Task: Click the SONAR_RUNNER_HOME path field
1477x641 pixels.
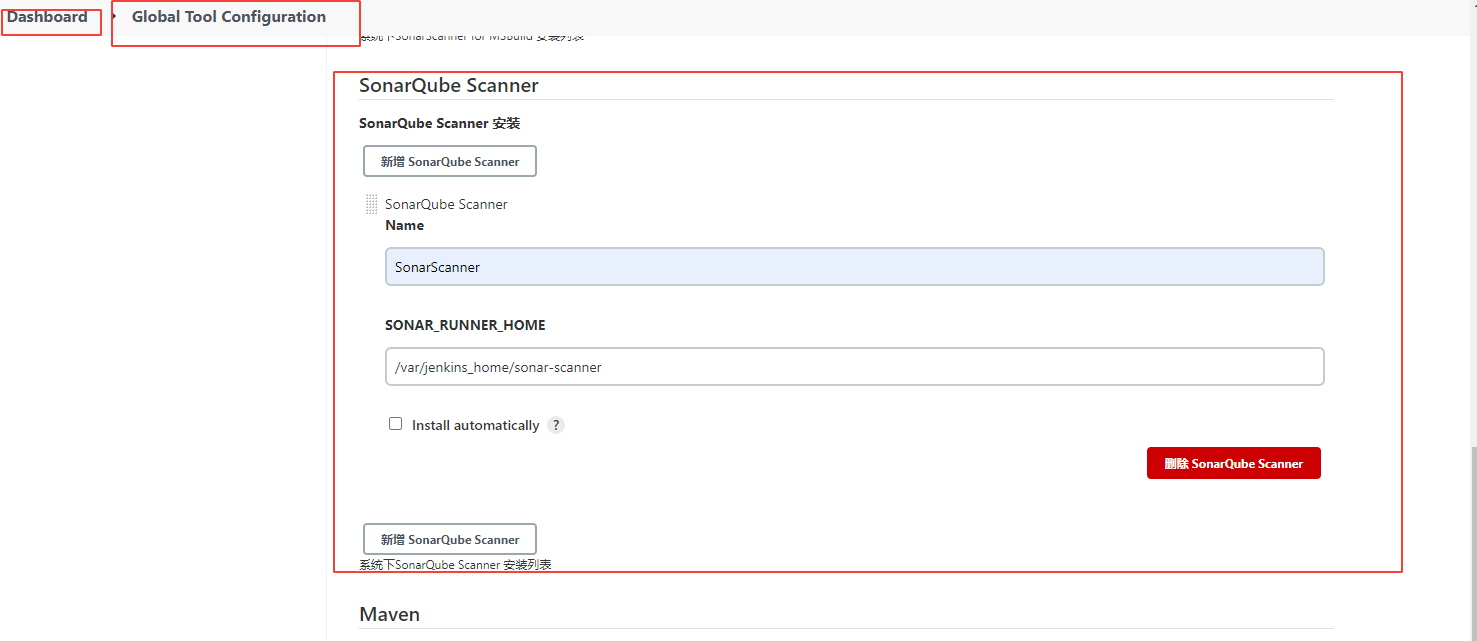Action: (855, 367)
